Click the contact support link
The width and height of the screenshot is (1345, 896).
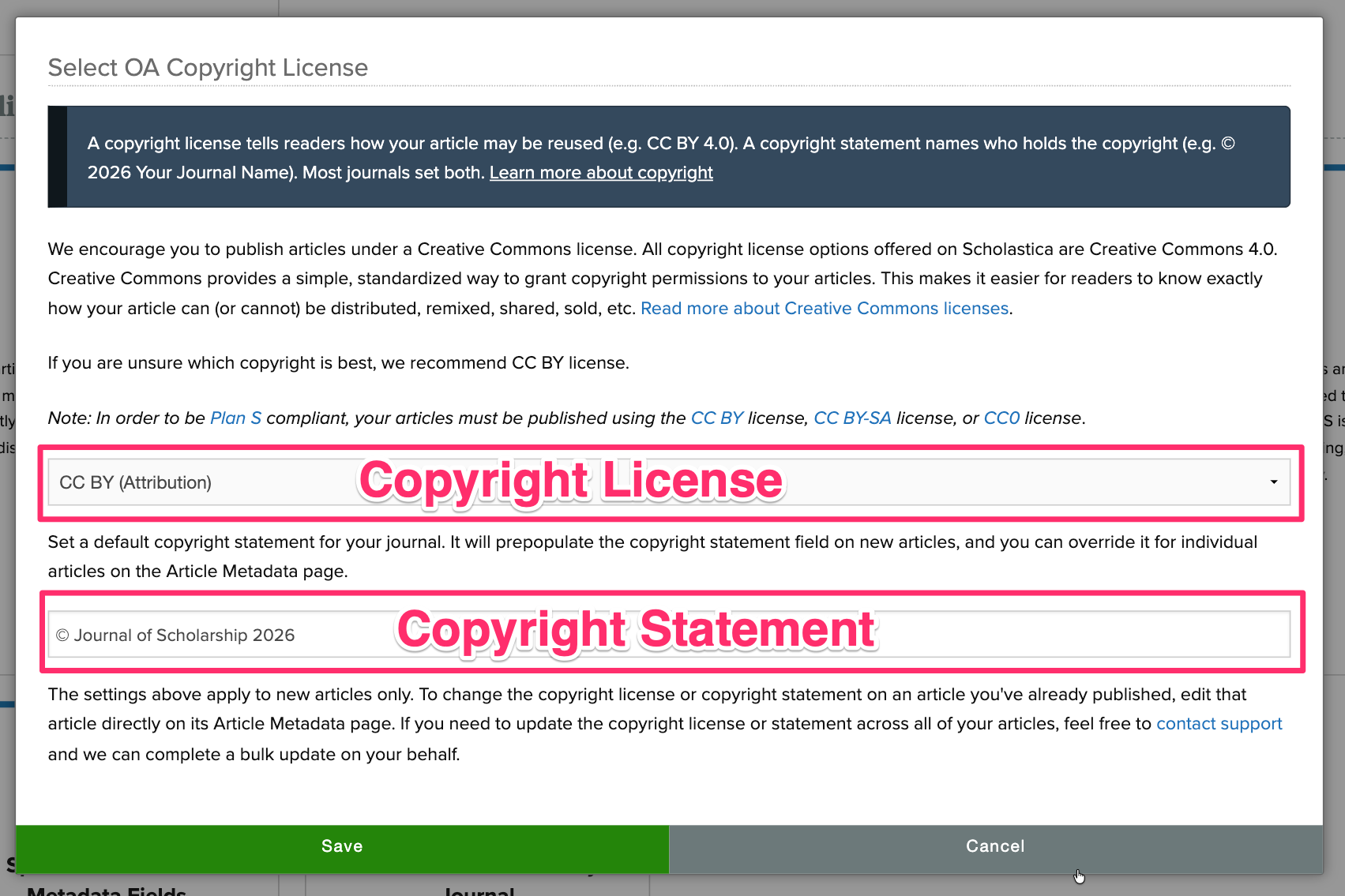1219,724
